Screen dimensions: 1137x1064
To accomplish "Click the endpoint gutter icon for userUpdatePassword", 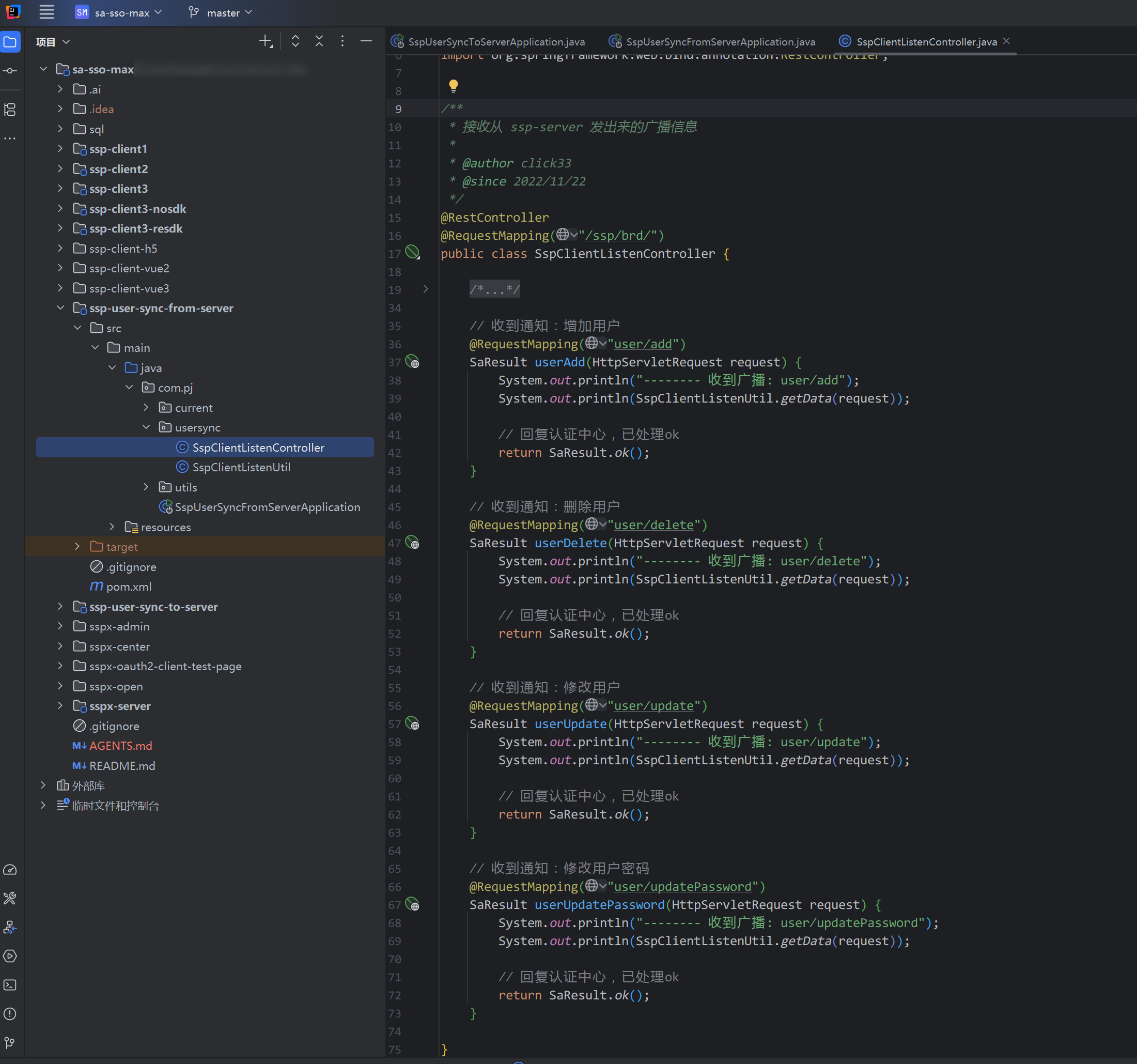I will point(412,904).
